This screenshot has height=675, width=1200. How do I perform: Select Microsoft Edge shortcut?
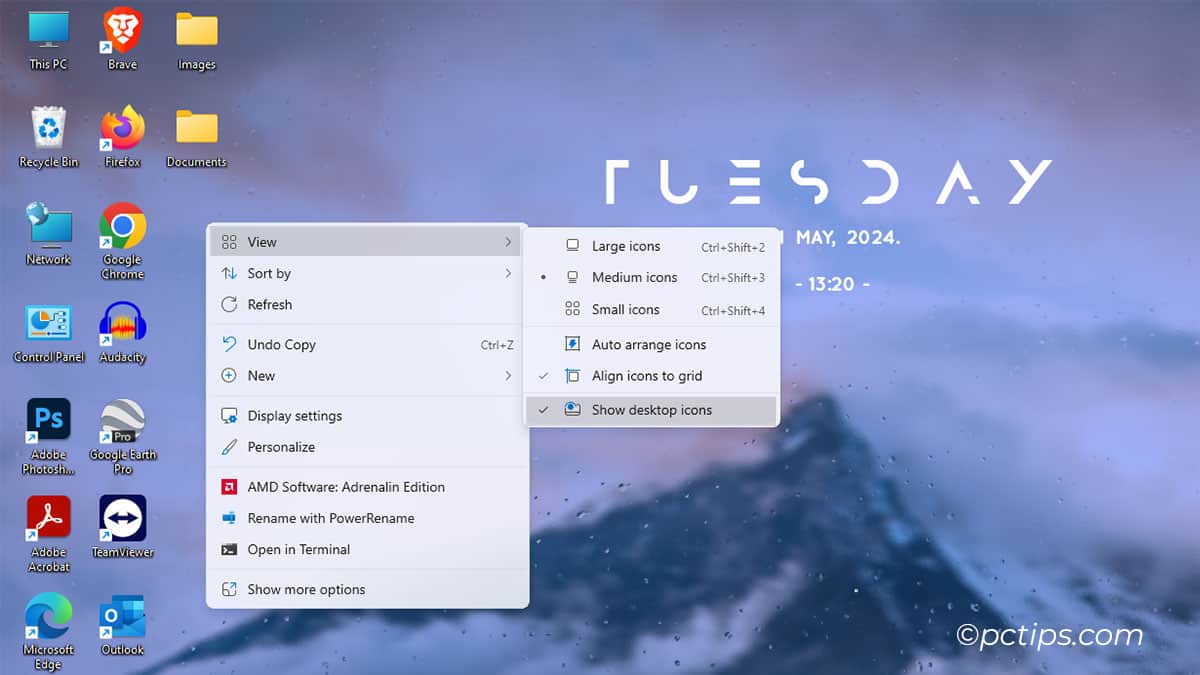point(48,630)
